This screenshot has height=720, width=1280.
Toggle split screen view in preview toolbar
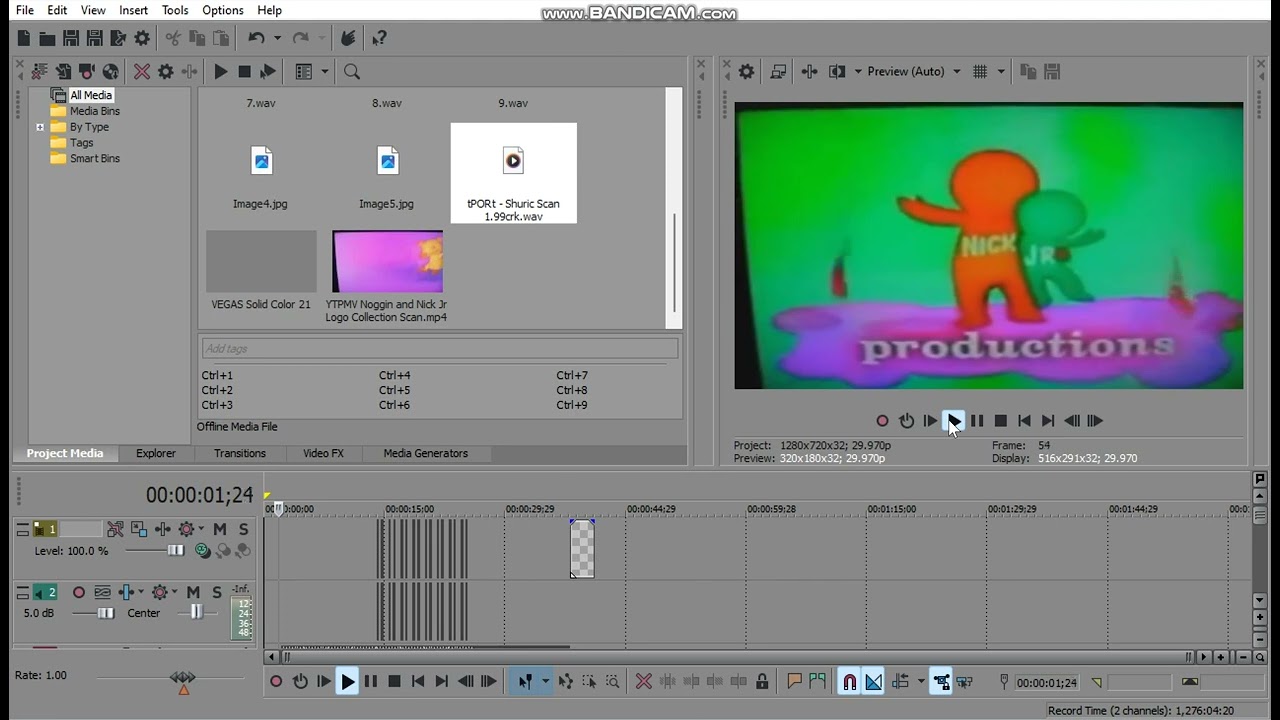[x=837, y=71]
